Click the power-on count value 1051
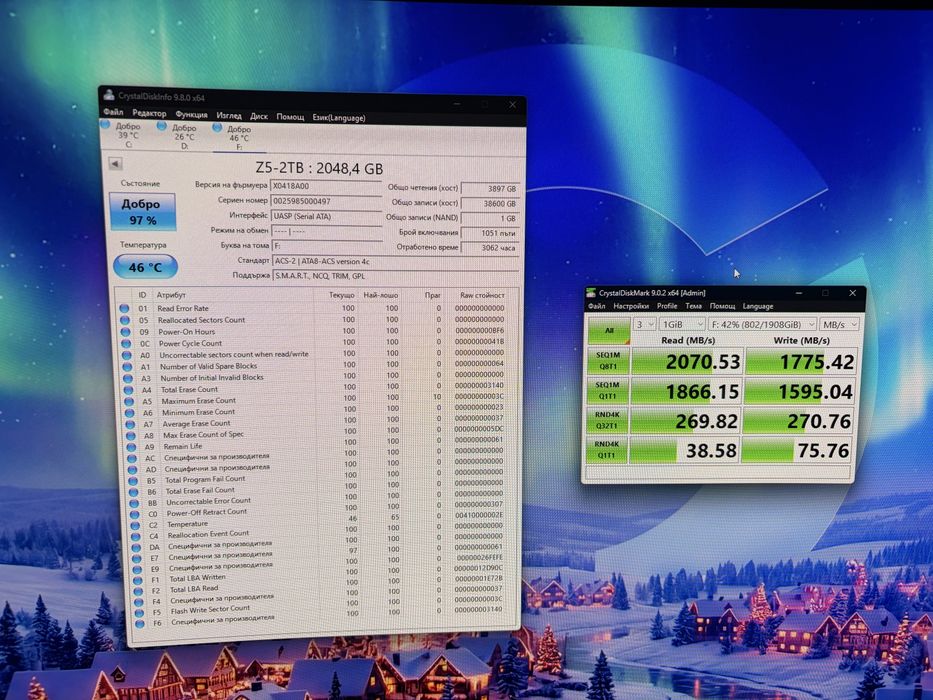933x700 pixels. [490, 233]
